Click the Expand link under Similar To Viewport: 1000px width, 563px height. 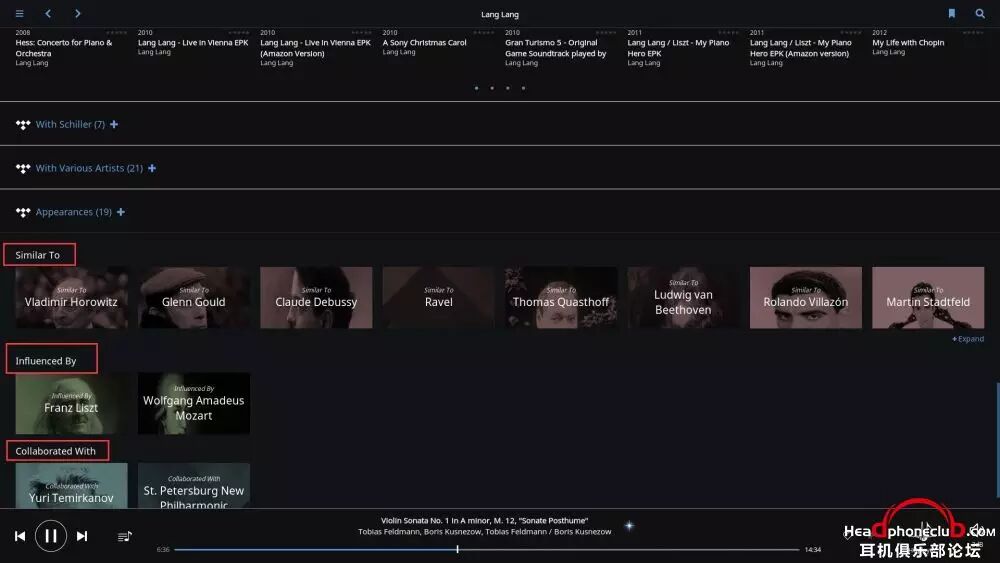coord(968,339)
